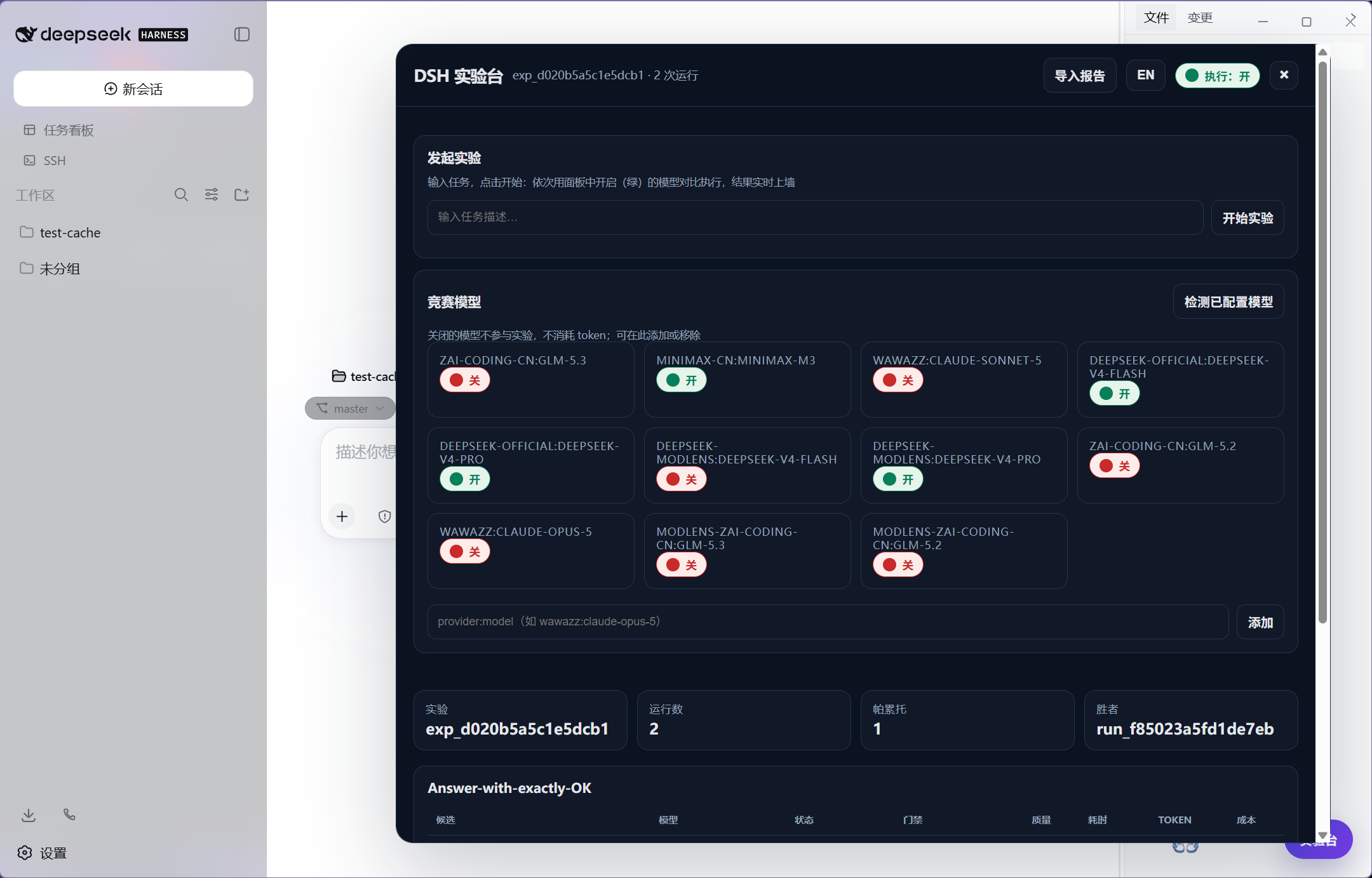The width and height of the screenshot is (1372, 878).
Task: Toggle DEEPSEEK-OFFICIAL:DEEPSEEK-V4-FLASH switch
Action: (x=1115, y=394)
